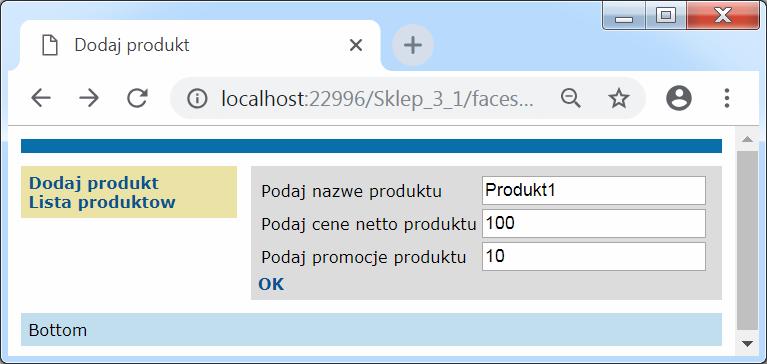Click the scrollbar down arrow
The image size is (767, 364).
tap(747, 344)
